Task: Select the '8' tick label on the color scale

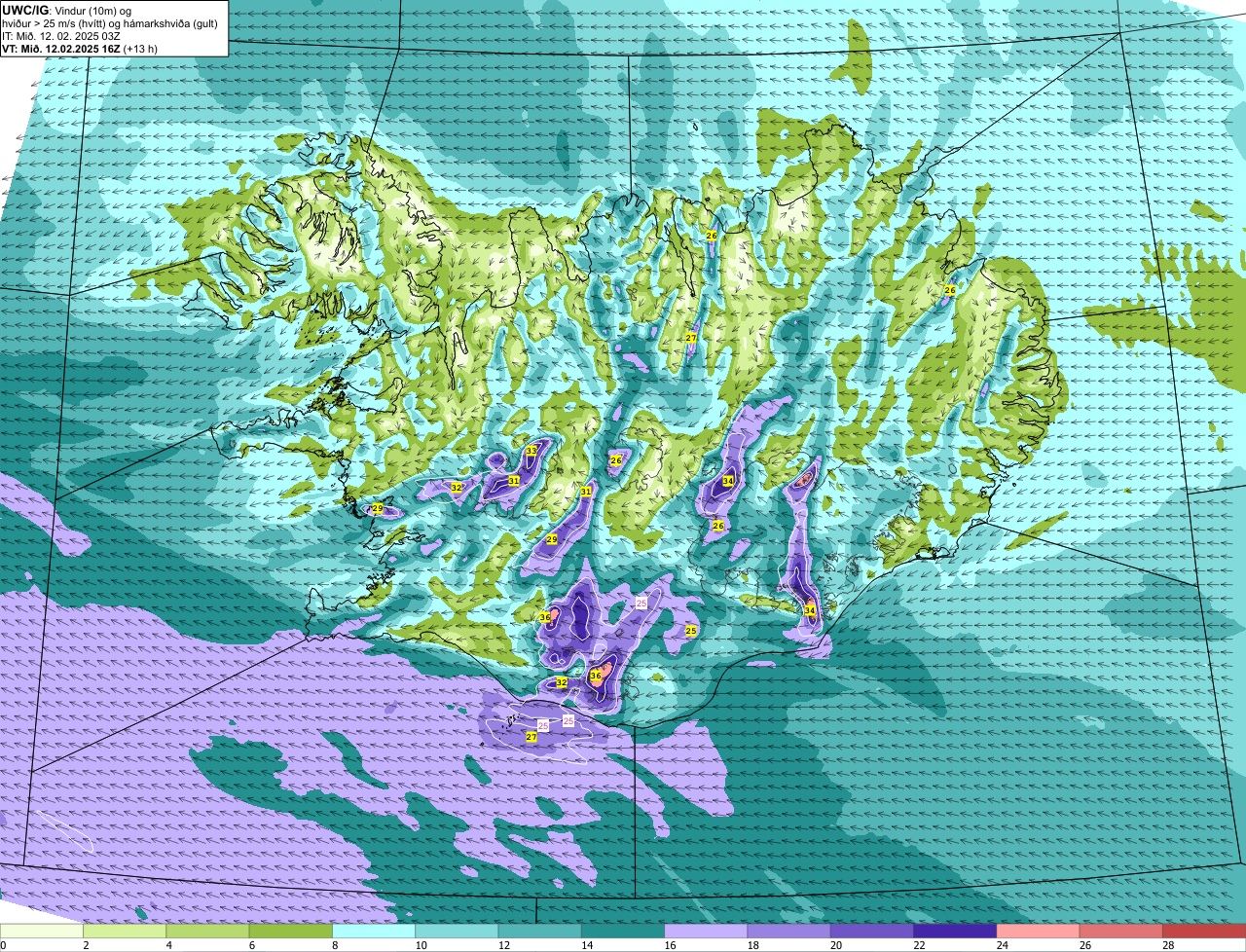Action: coord(335,945)
